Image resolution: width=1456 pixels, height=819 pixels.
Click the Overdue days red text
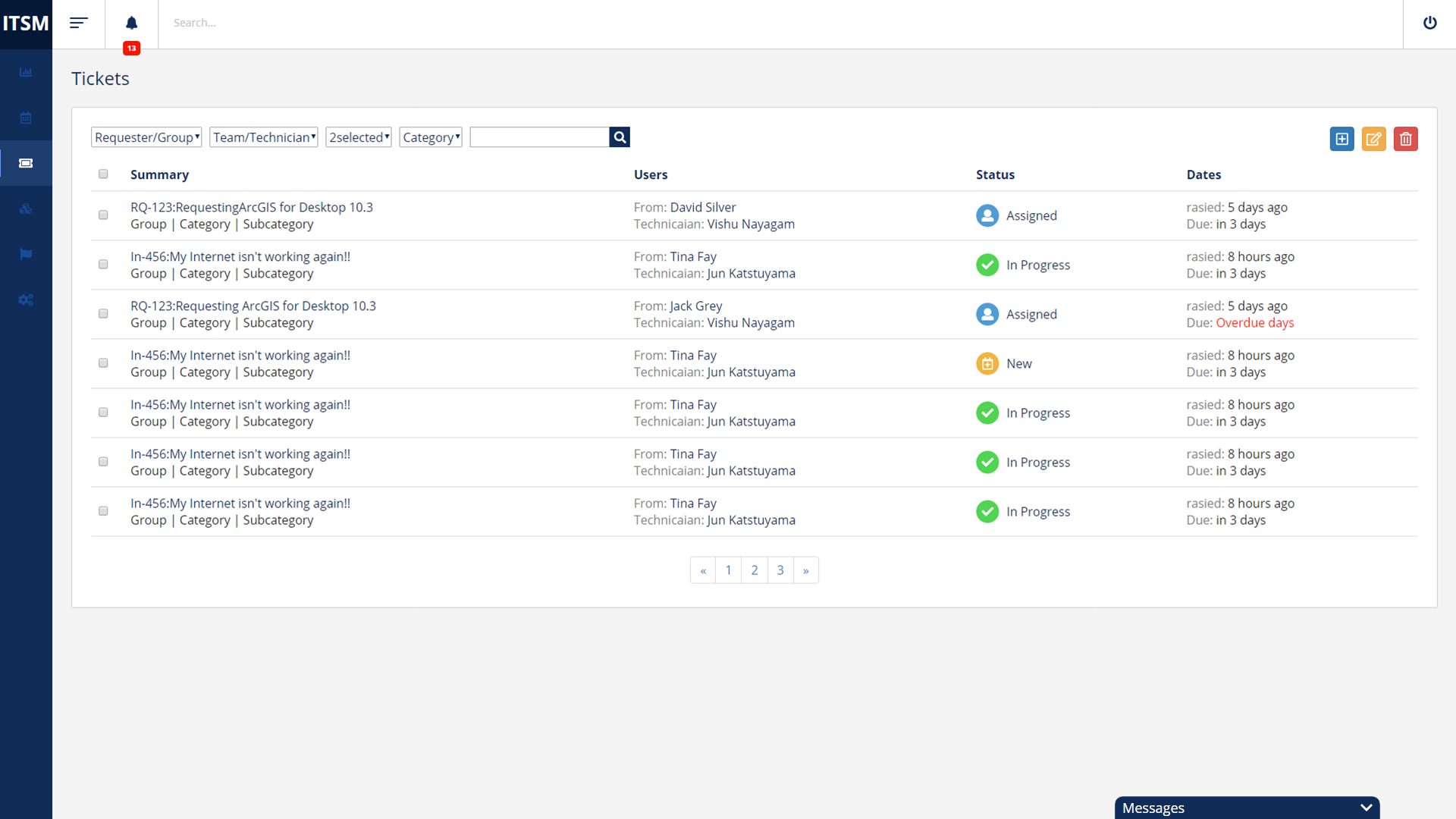click(1254, 322)
